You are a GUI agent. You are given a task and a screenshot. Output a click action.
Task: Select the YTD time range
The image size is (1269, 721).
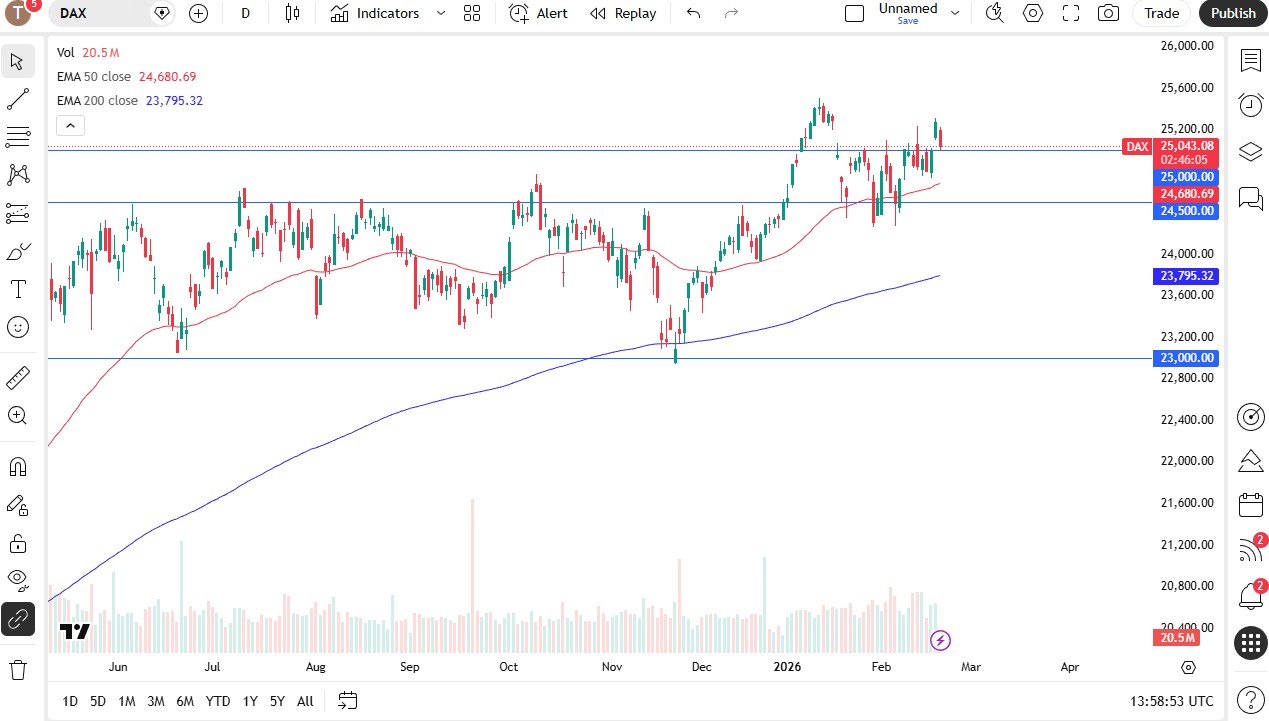coord(218,701)
